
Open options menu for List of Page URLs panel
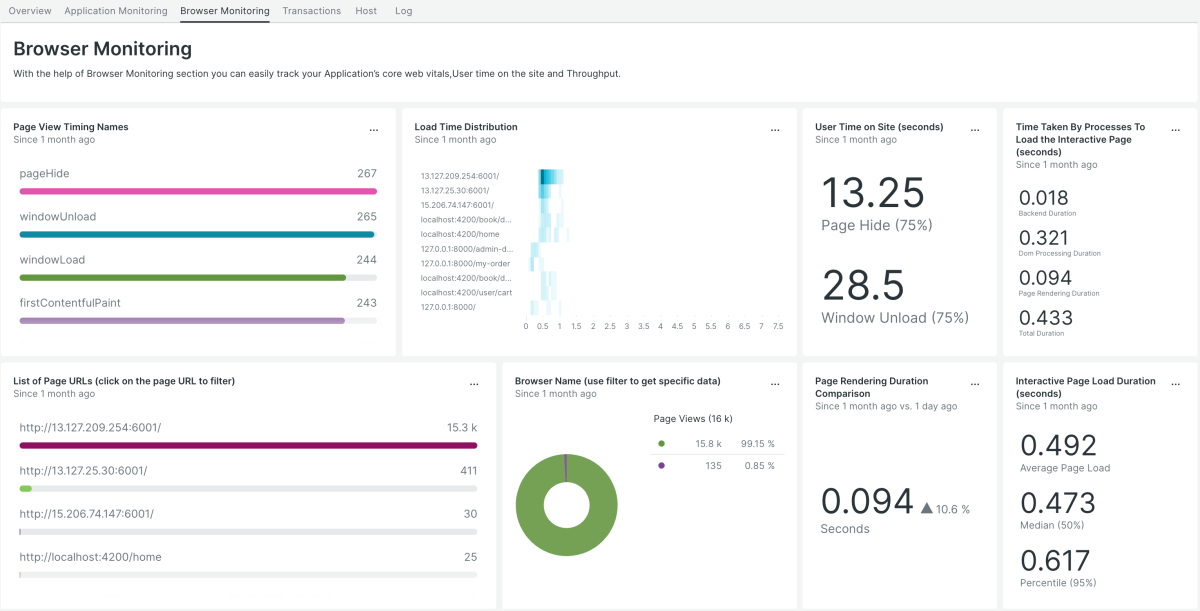pos(474,383)
